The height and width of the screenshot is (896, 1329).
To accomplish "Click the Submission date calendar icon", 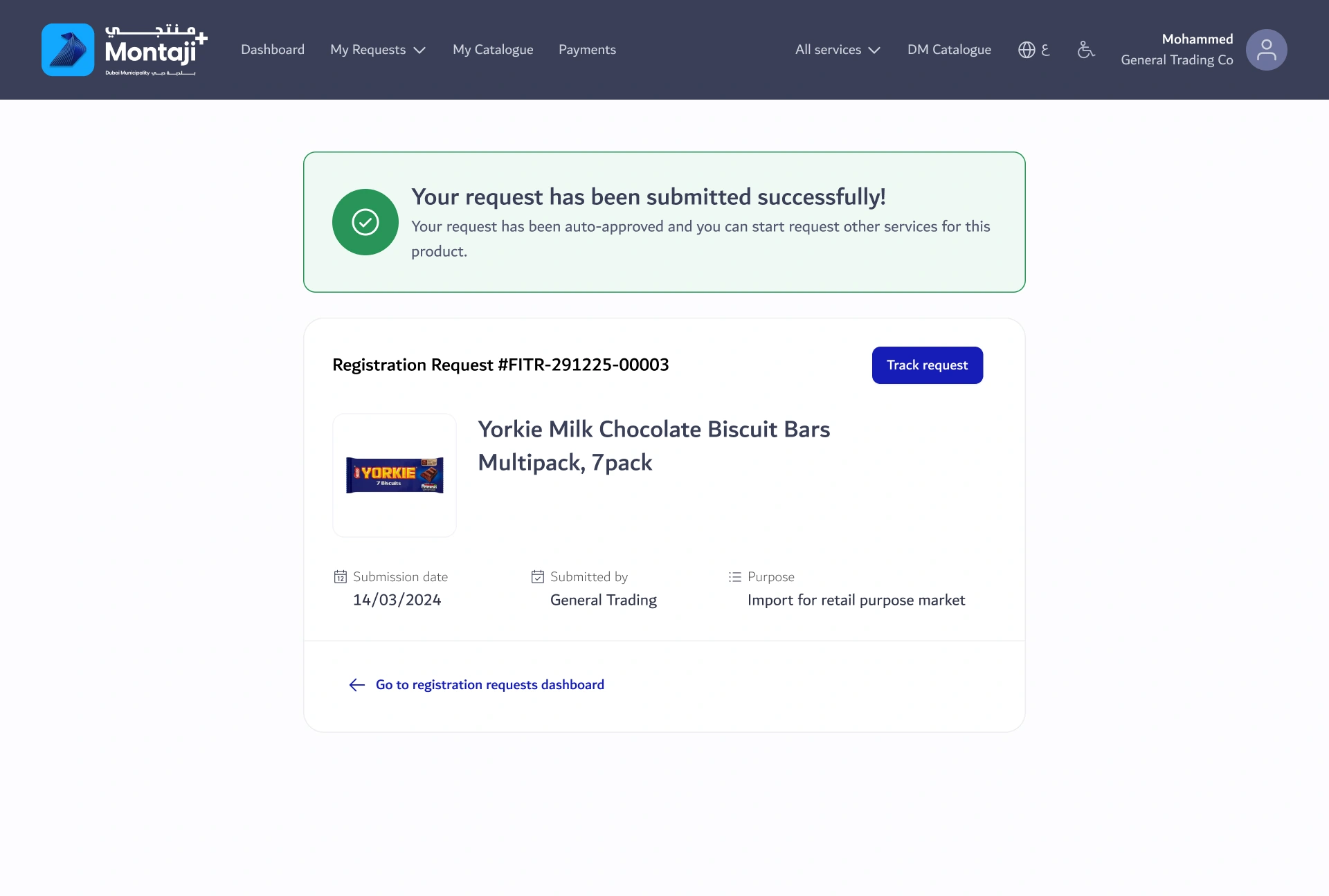I will point(341,576).
